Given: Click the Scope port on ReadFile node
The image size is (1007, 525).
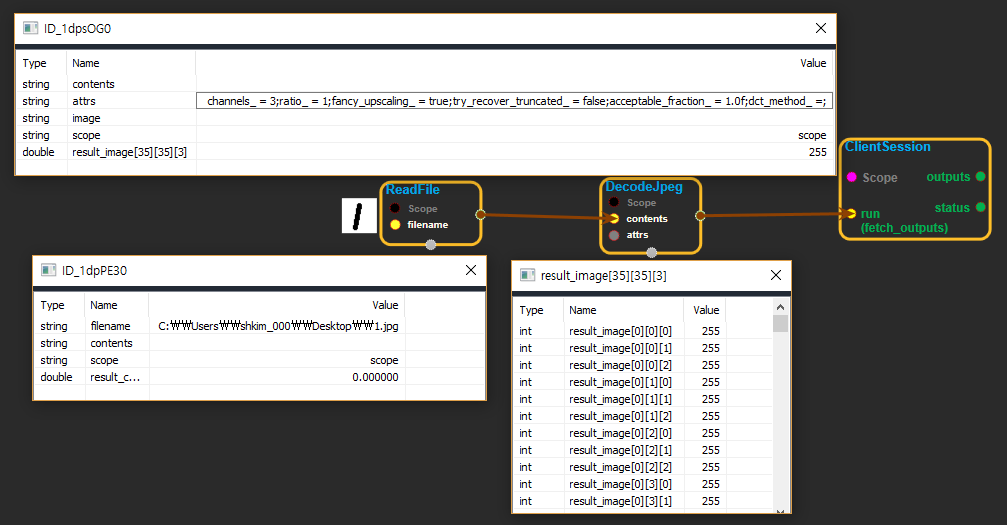Looking at the screenshot, I should [396, 209].
